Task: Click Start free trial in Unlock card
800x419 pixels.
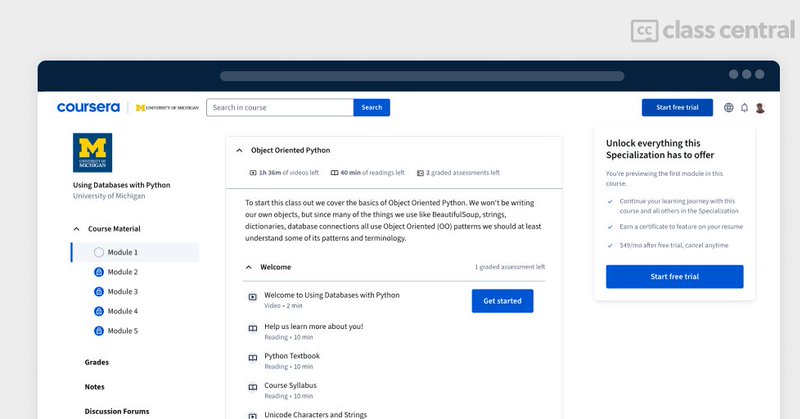Action: coord(674,277)
